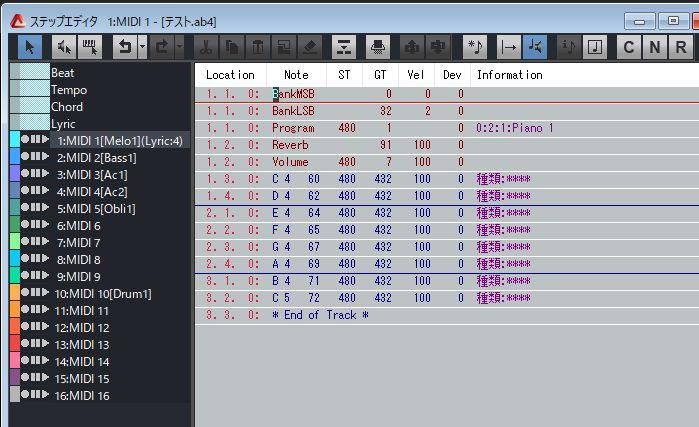This screenshot has width=699, height=427.
Task: Select the arrow pointer tool
Action: point(29,46)
